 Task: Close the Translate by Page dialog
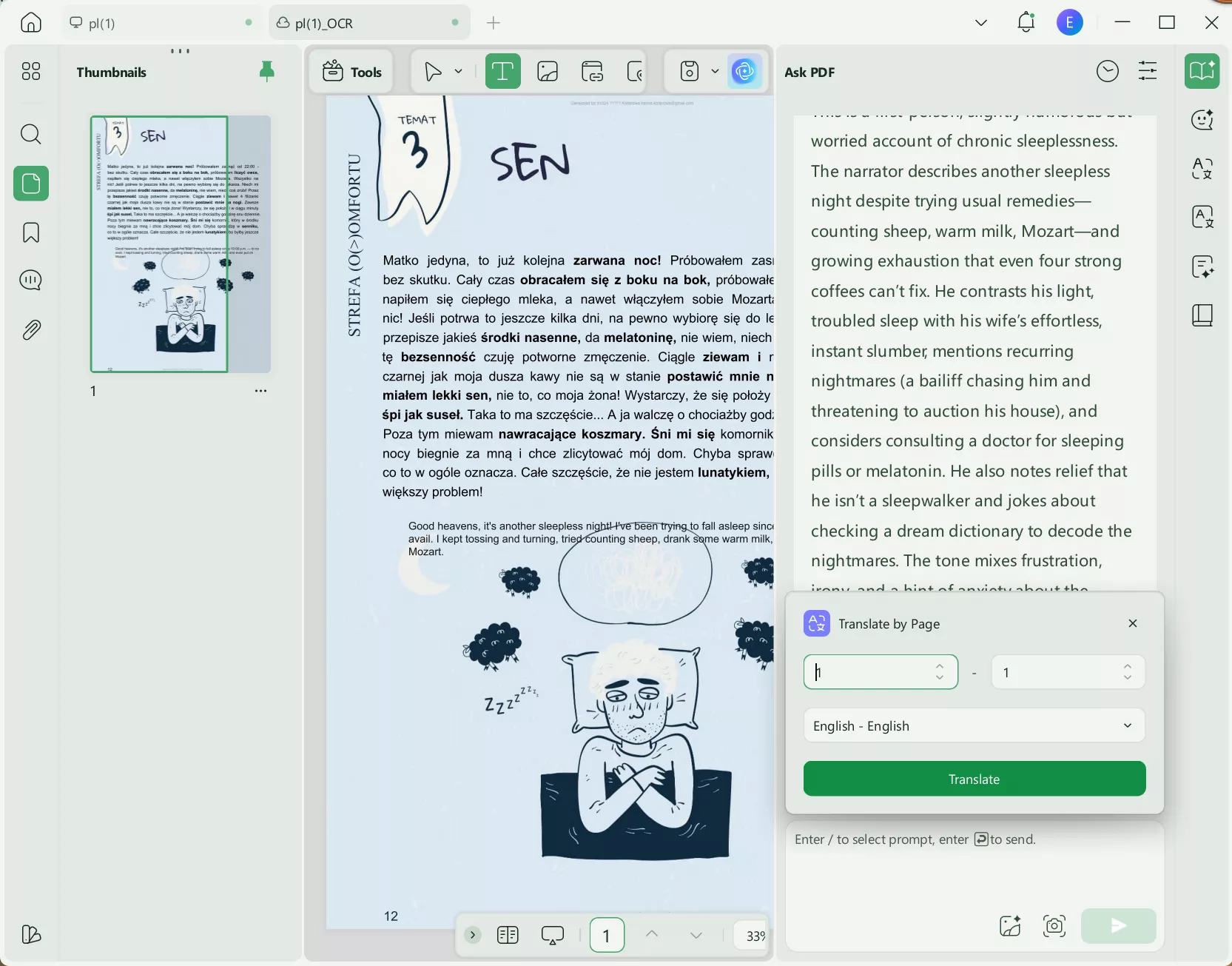click(x=1132, y=623)
